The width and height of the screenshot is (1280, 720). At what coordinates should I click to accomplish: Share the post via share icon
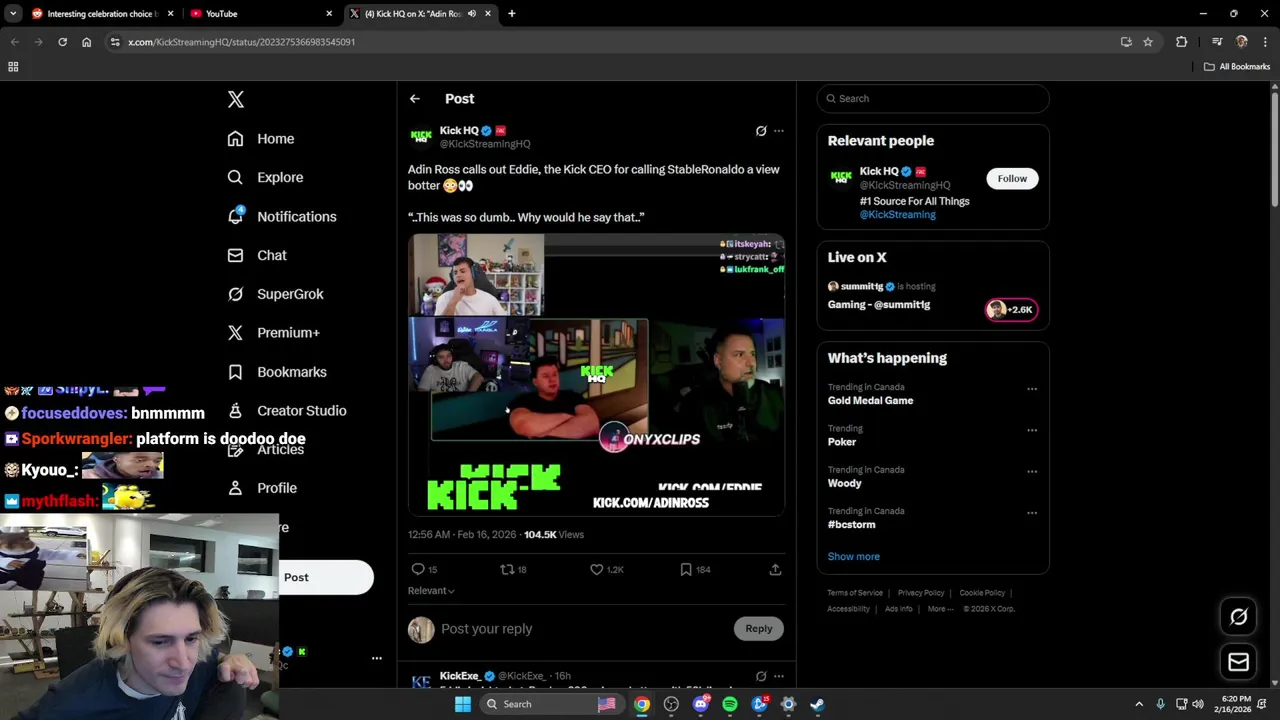pyautogui.click(x=775, y=569)
